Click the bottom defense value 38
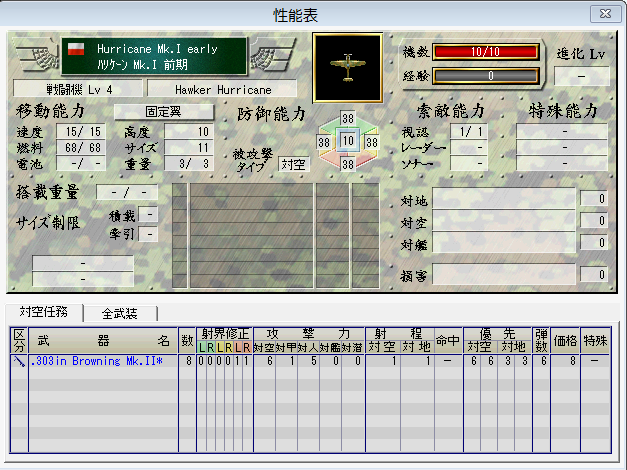 tap(347, 164)
